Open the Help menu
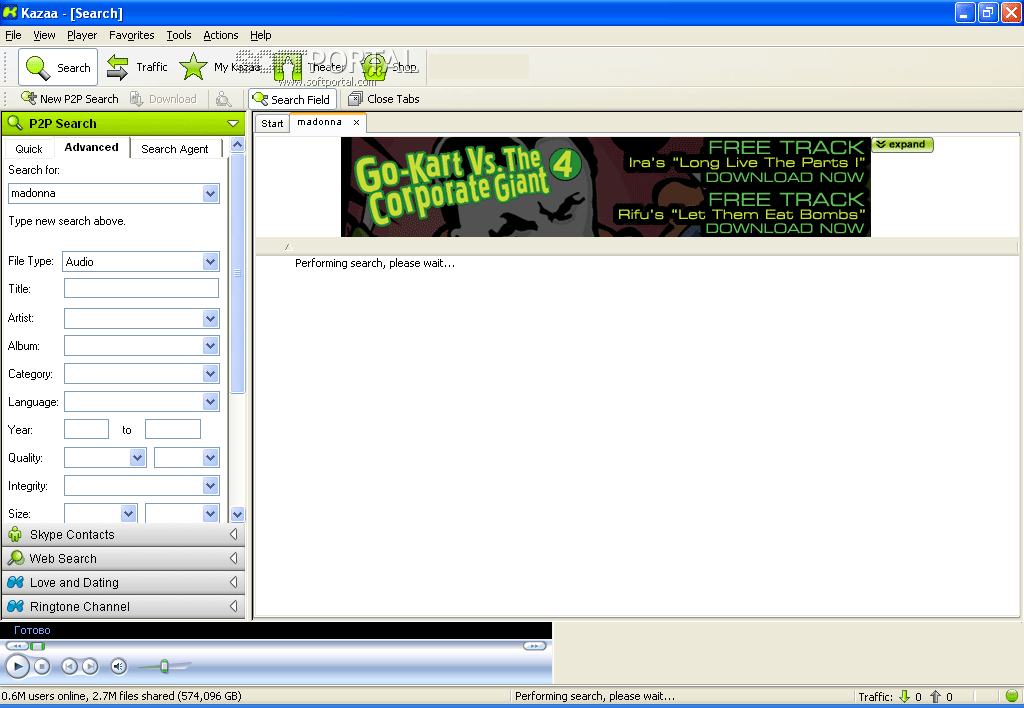1024x708 pixels. [261, 35]
